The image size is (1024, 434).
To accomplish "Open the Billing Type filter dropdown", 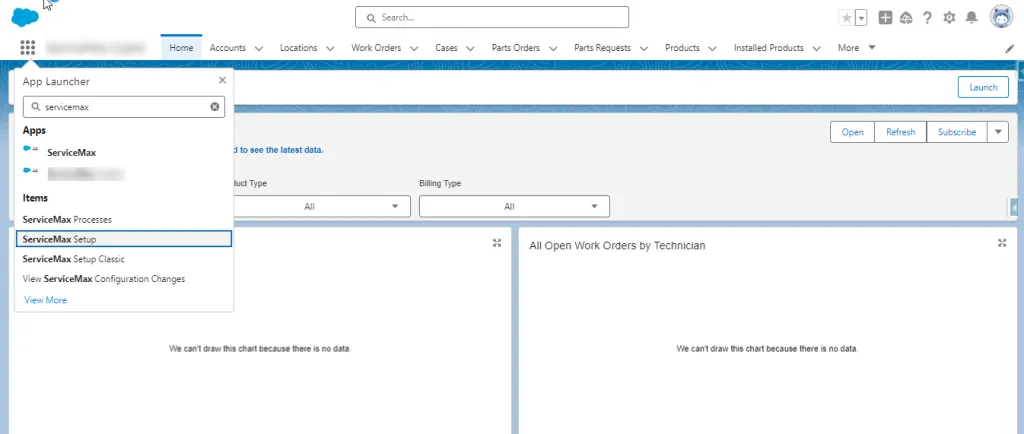I will (514, 206).
